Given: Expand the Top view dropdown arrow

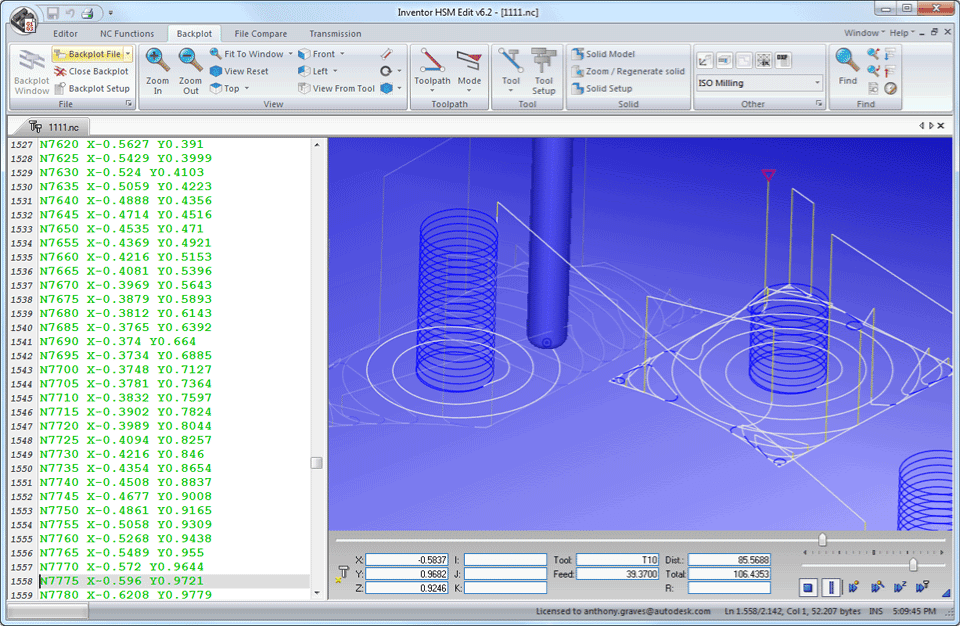Looking at the screenshot, I should click(247, 88).
